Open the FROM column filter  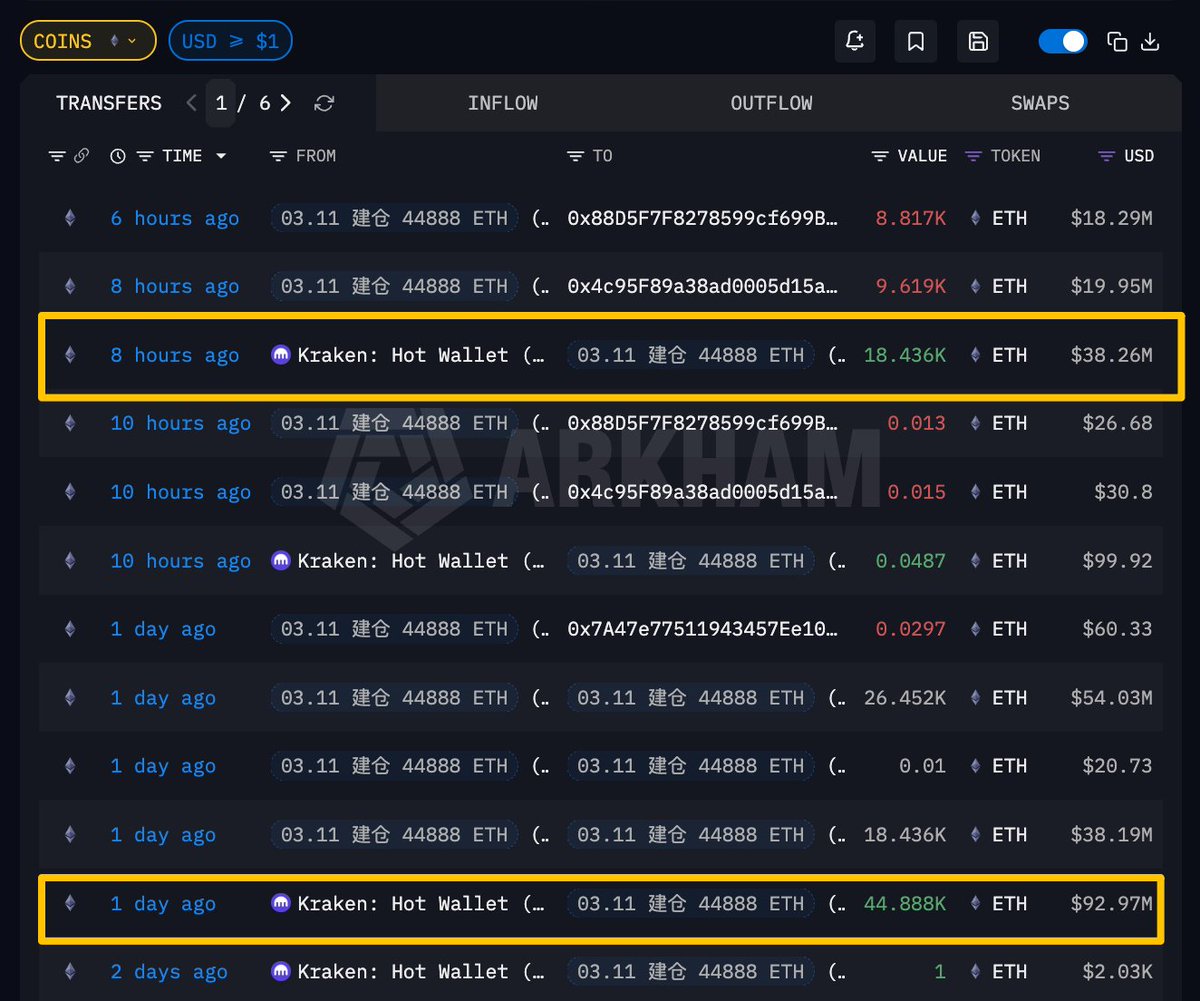[x=278, y=156]
